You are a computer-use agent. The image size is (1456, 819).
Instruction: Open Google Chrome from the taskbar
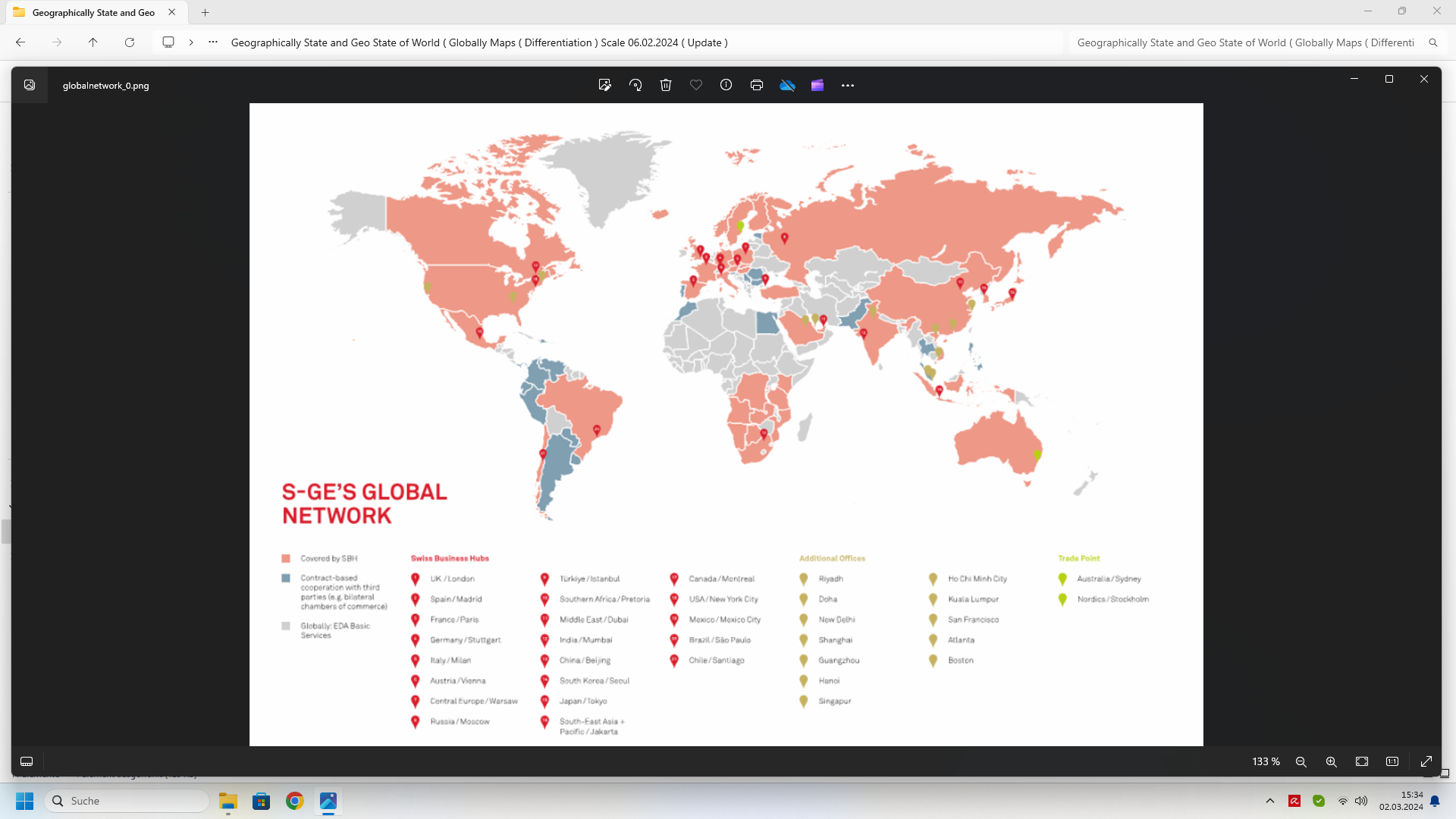(295, 801)
